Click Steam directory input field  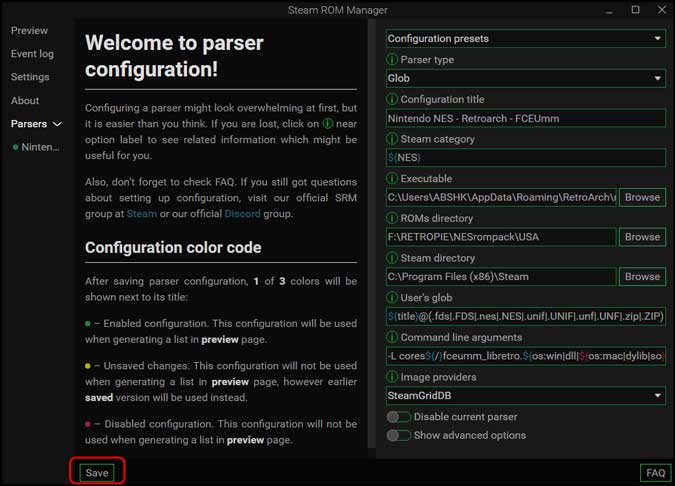501,276
